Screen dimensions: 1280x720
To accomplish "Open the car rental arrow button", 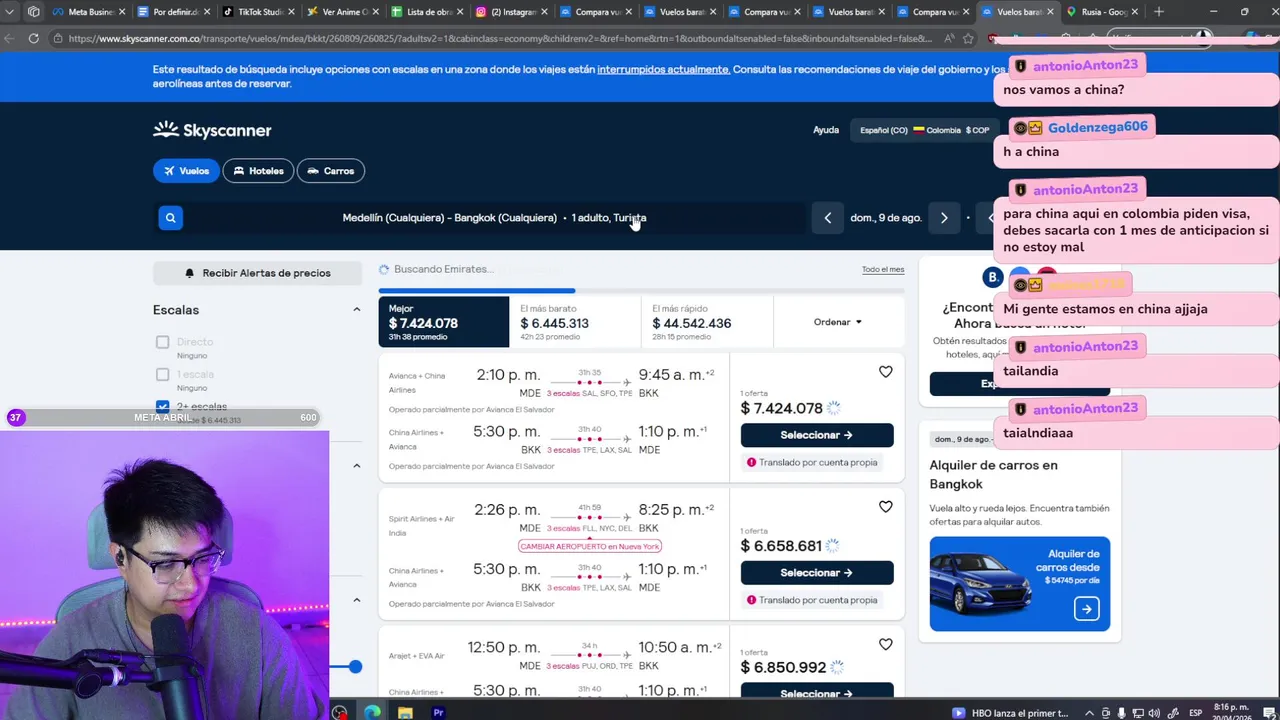I will pos(1086,608).
